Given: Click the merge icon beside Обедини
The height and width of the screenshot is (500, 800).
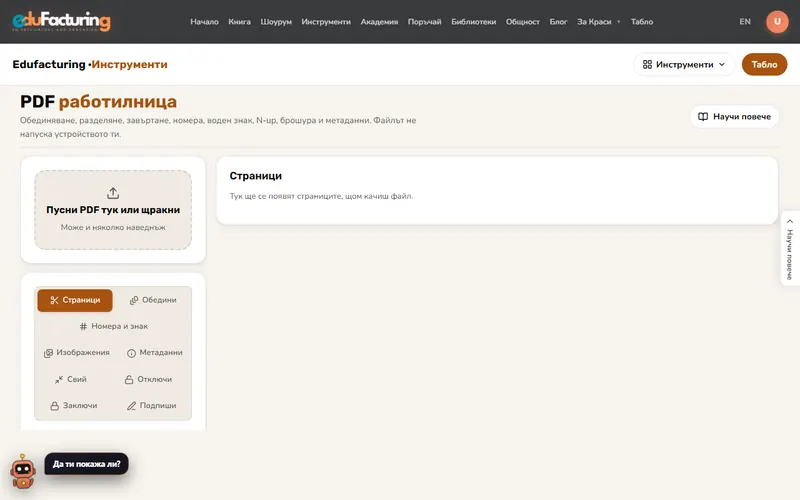Looking at the screenshot, I should (x=134, y=300).
